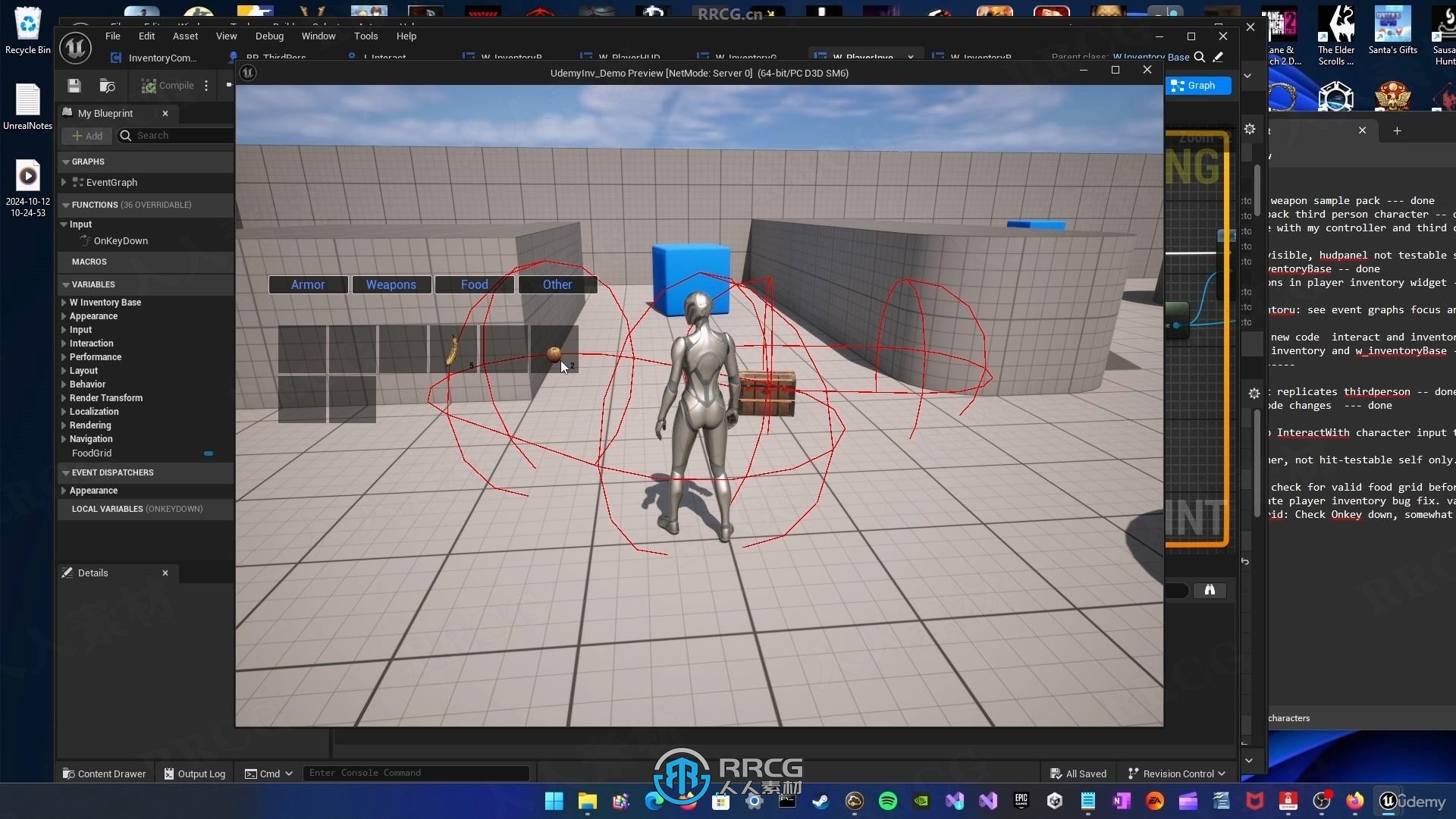Collapse the EVENT DISPATCHERS section
Viewport: 1456px width, 819px height.
coord(66,472)
